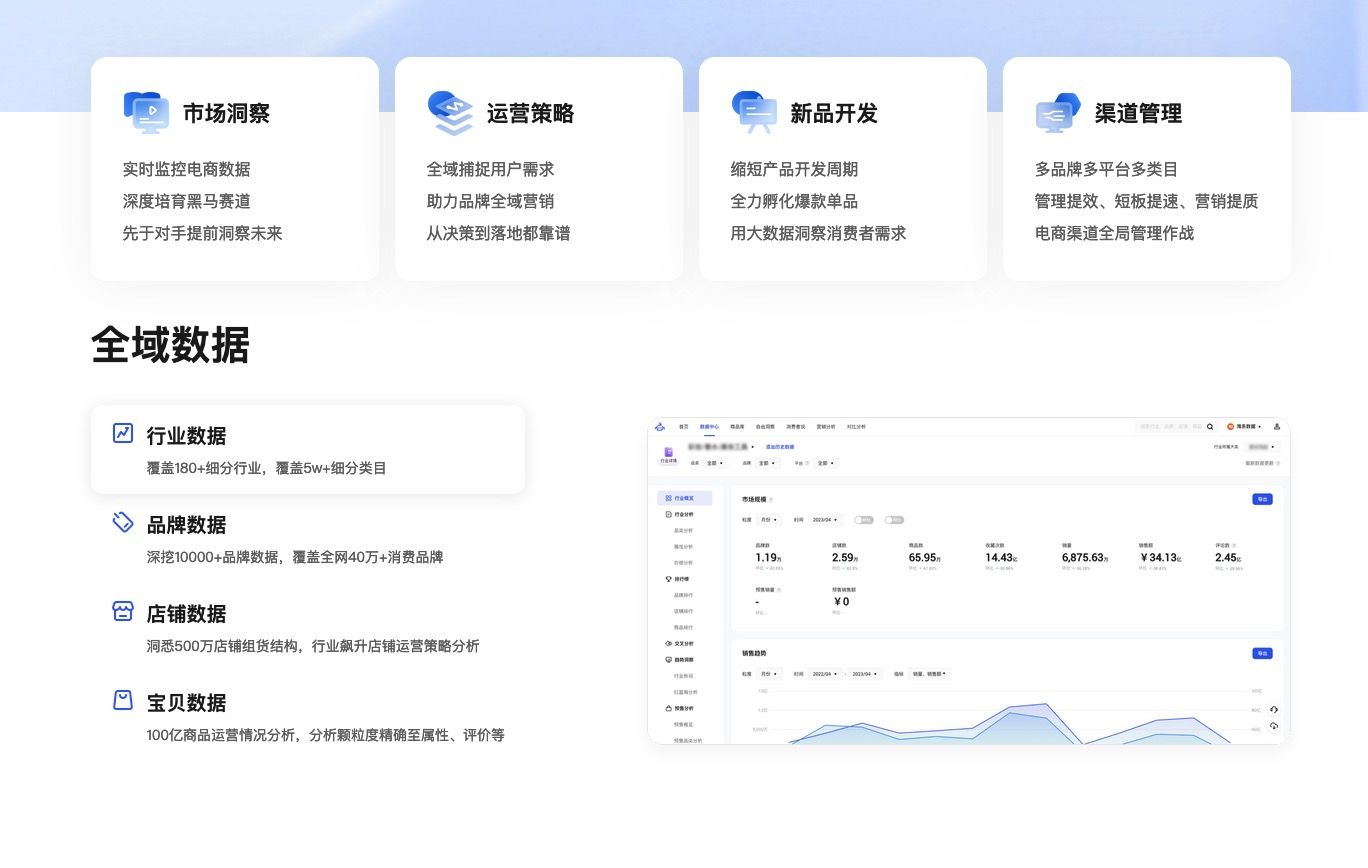Click the blue 导出 export button

tap(1262, 499)
